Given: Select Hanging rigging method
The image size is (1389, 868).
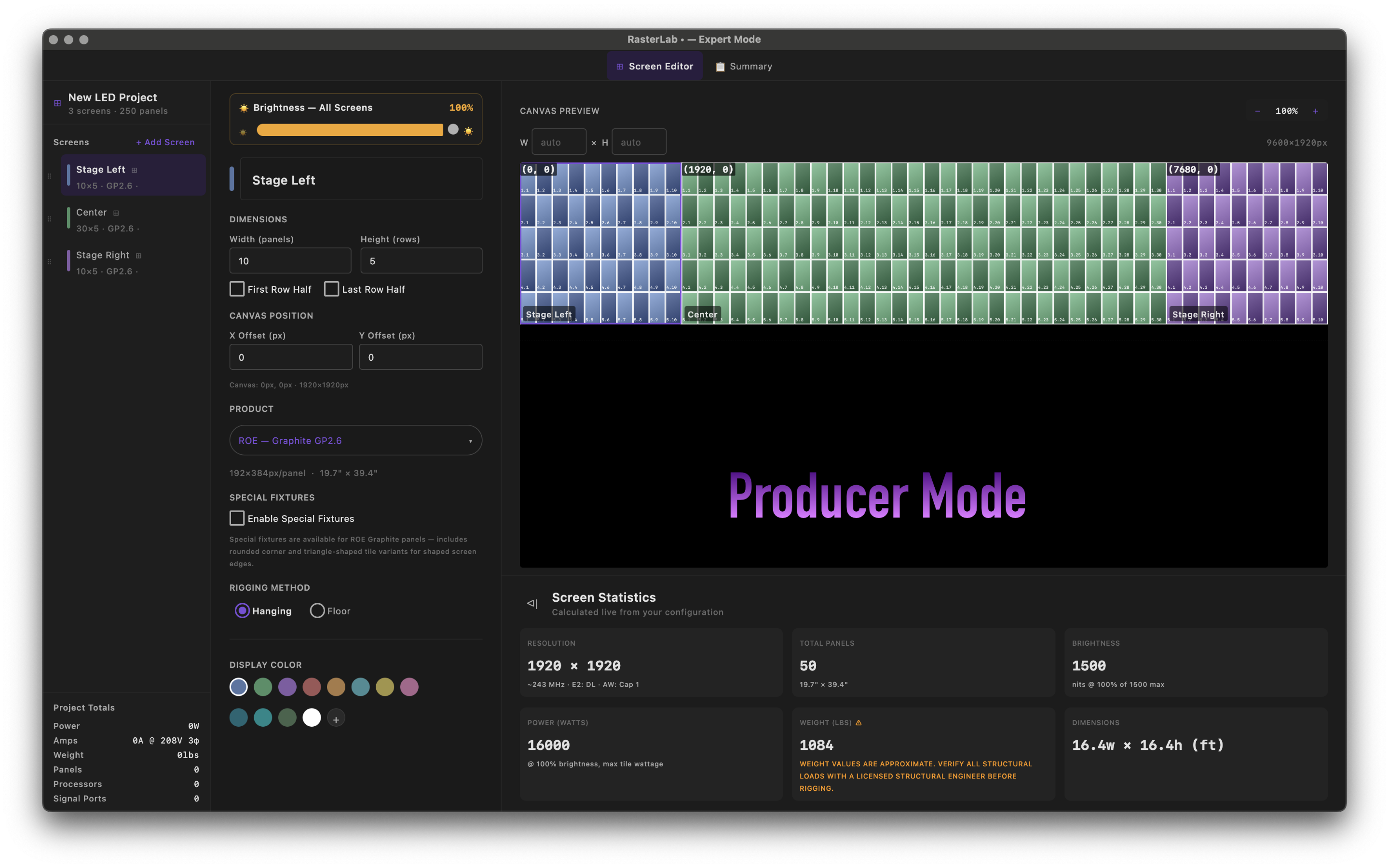Looking at the screenshot, I should (x=242, y=611).
